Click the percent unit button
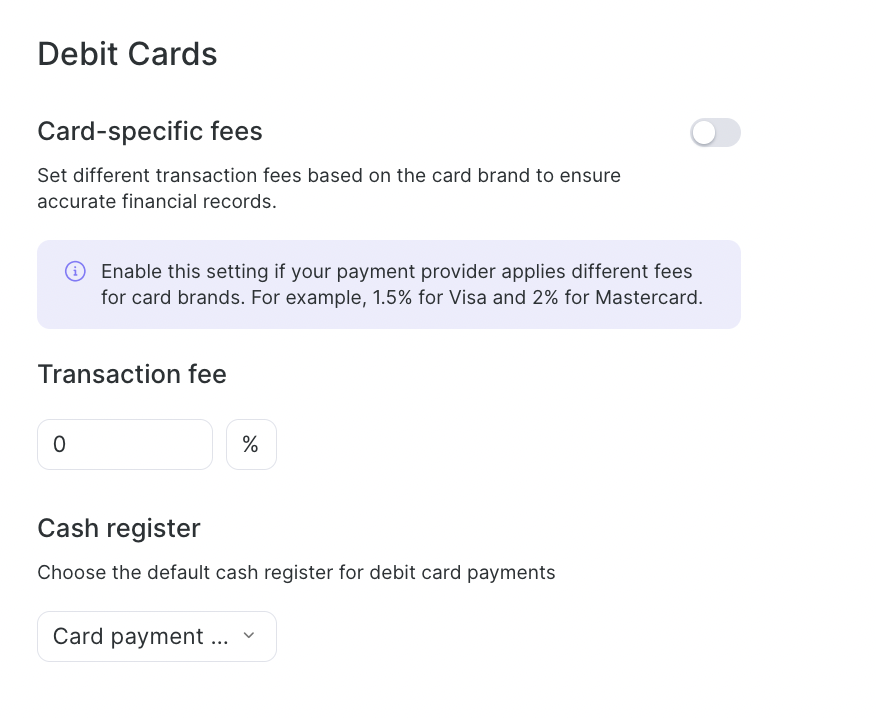 (x=251, y=444)
